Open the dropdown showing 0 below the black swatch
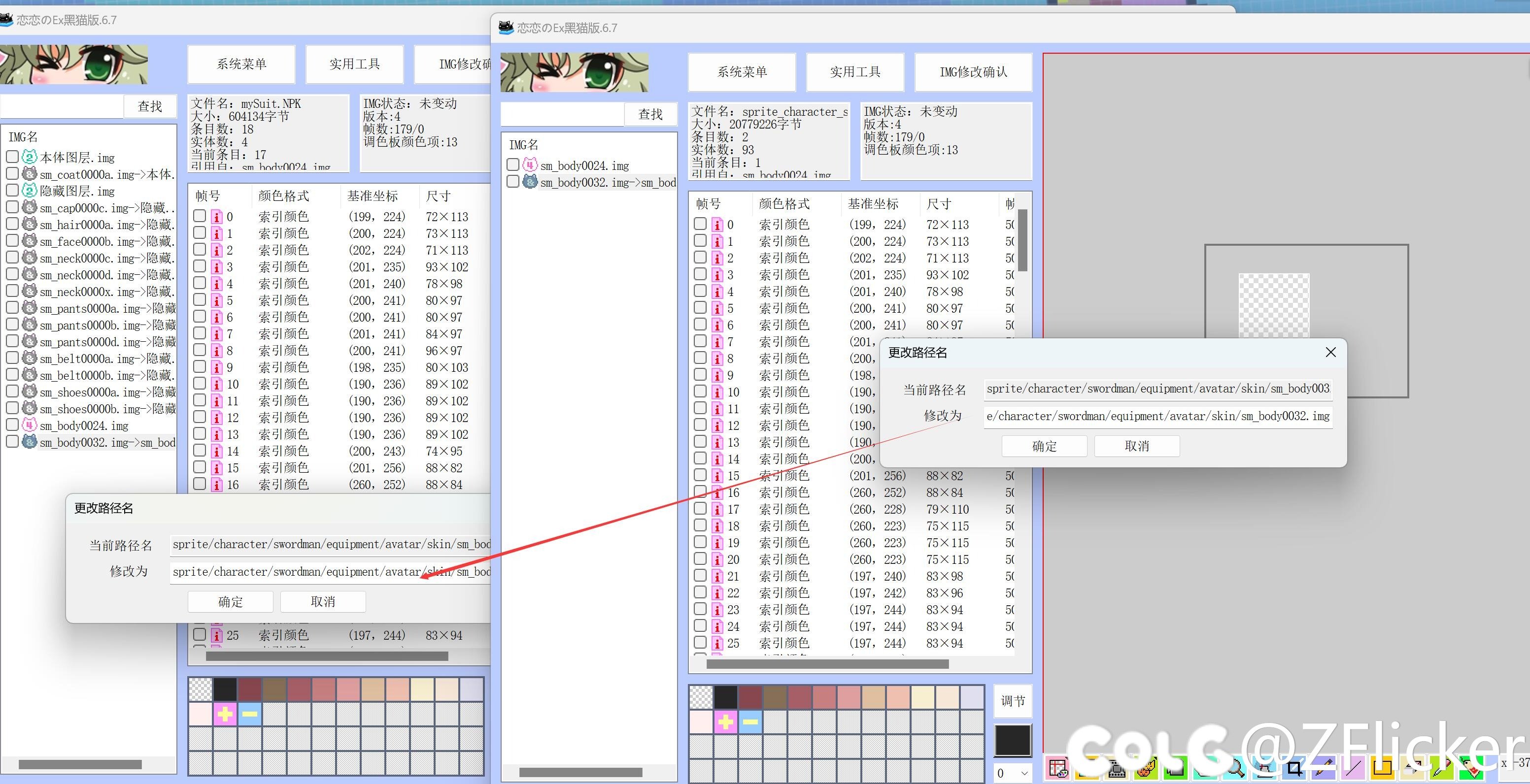1530x784 pixels. click(1013, 773)
